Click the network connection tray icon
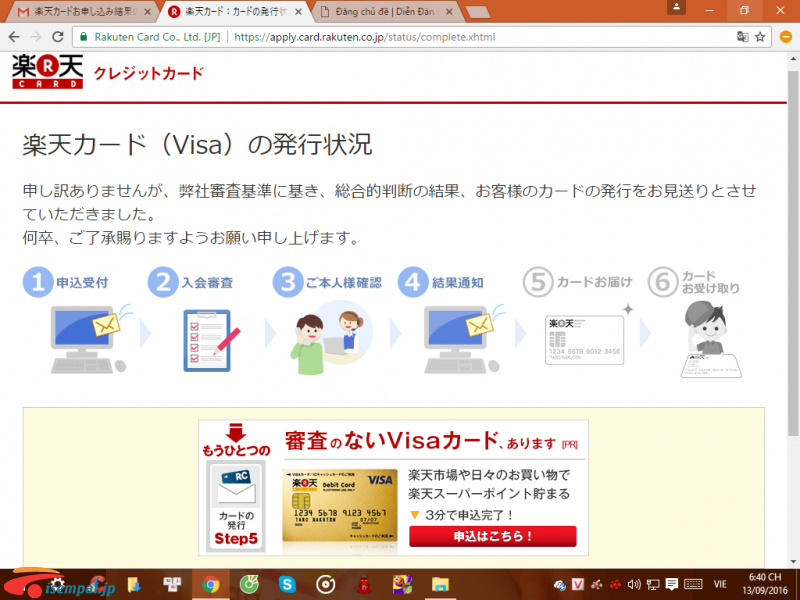Screen dimensions: 800x600 pos(653,585)
